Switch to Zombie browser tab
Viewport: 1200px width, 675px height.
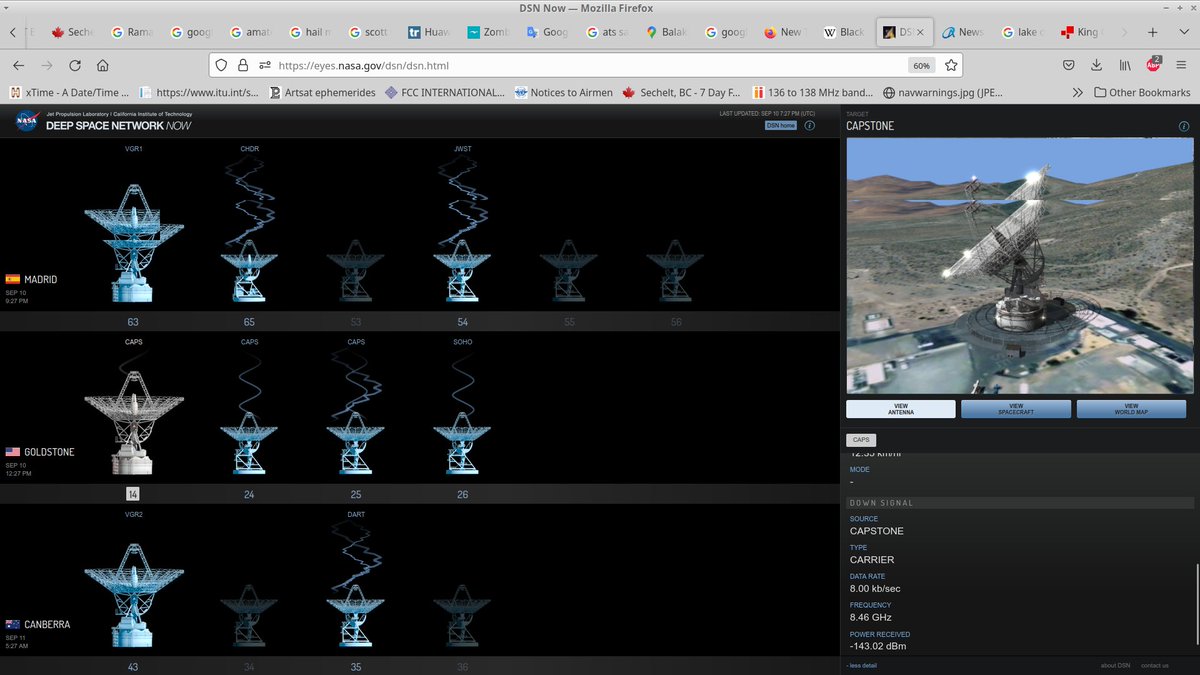(487, 32)
